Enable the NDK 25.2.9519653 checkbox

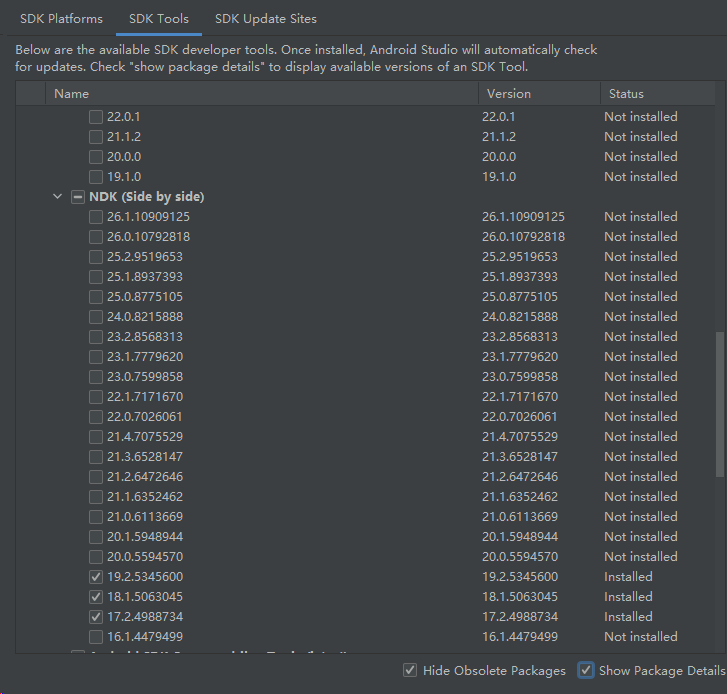pyautogui.click(x=96, y=257)
